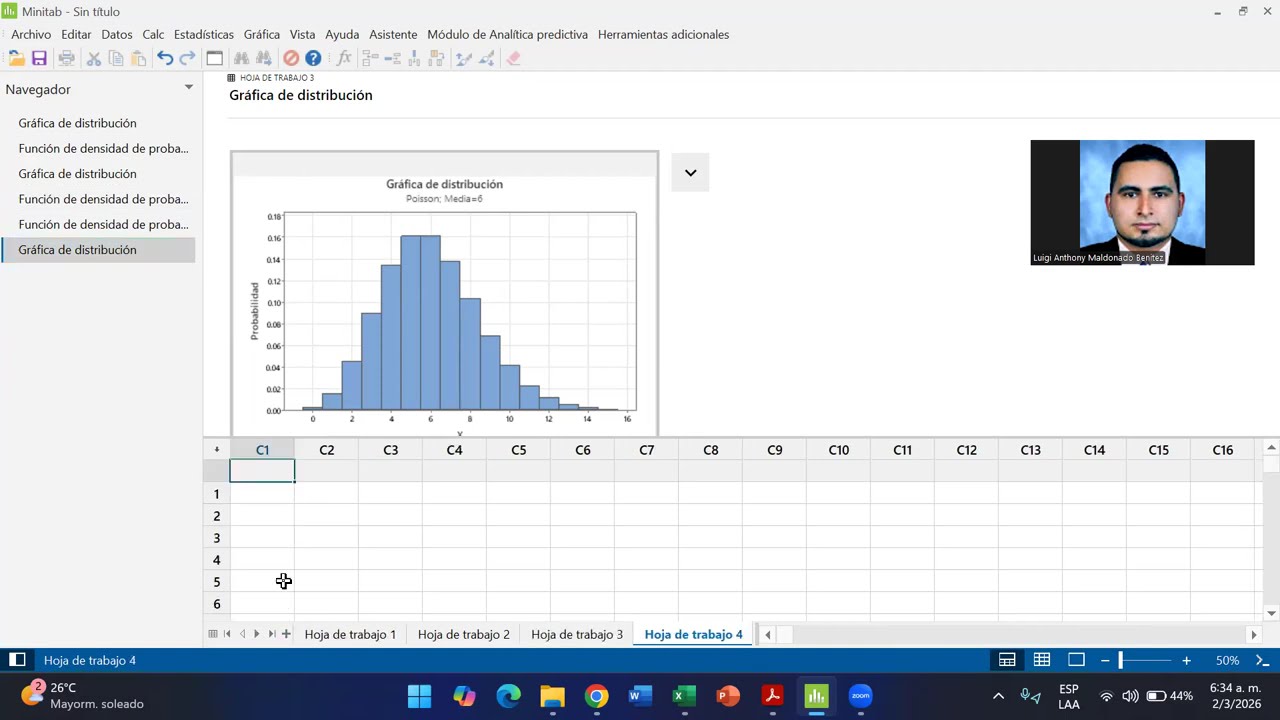Open the Zoom app in the taskbar

[860, 696]
